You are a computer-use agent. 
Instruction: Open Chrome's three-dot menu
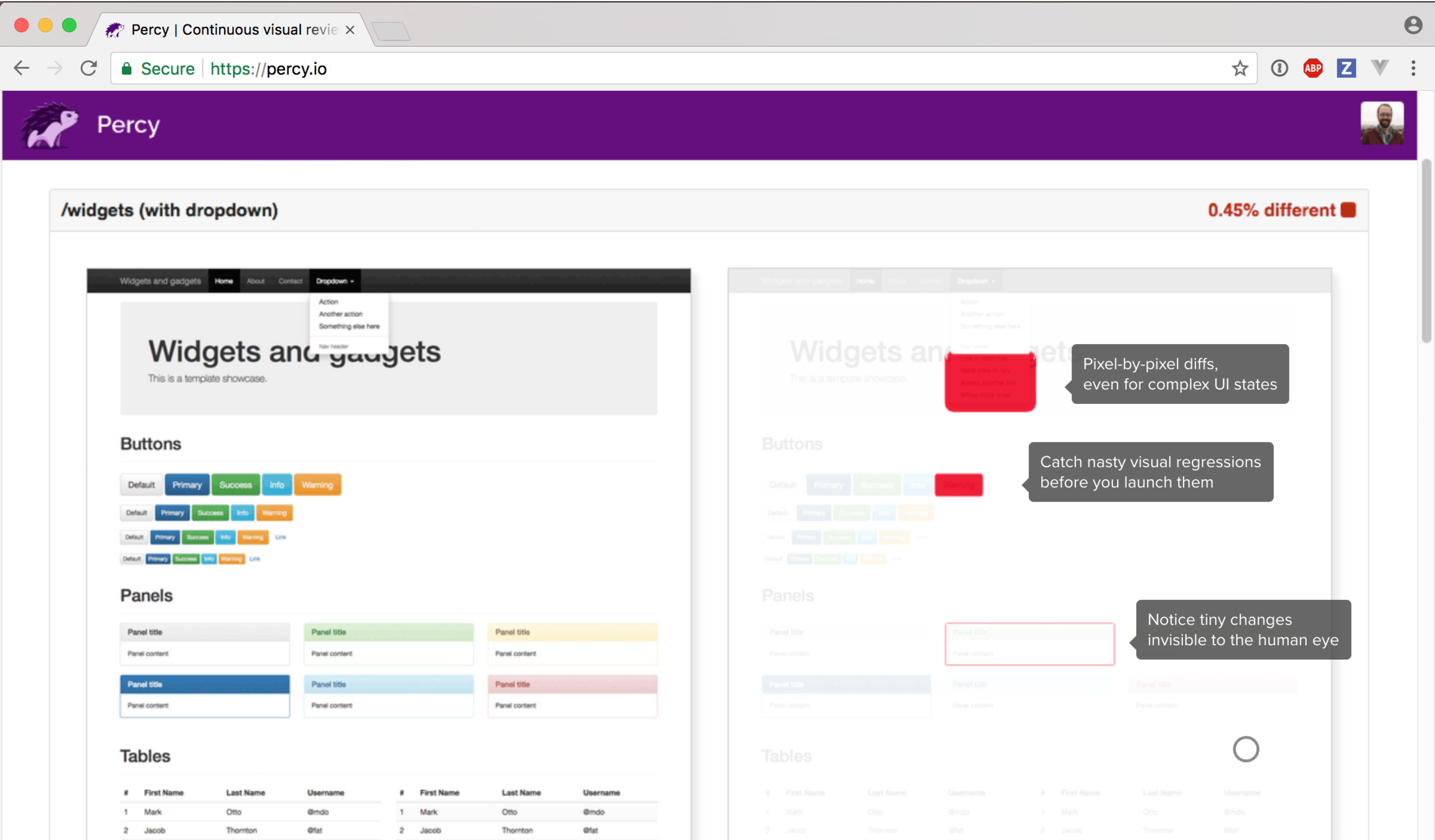(x=1413, y=68)
